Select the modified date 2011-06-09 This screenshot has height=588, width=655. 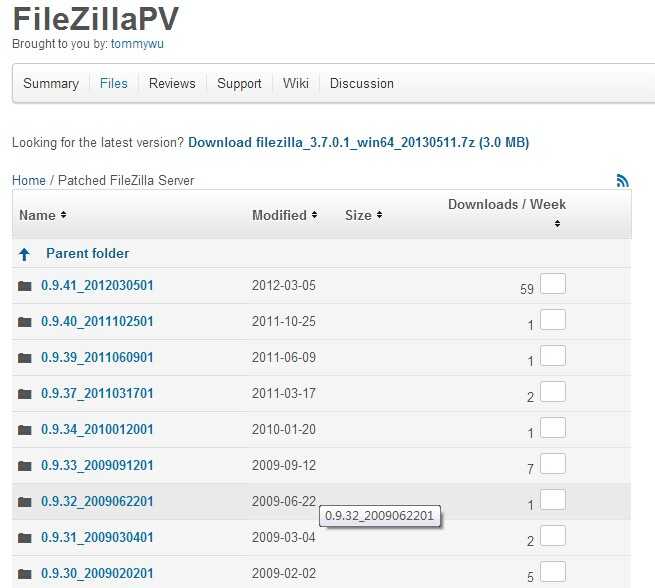click(x=284, y=357)
